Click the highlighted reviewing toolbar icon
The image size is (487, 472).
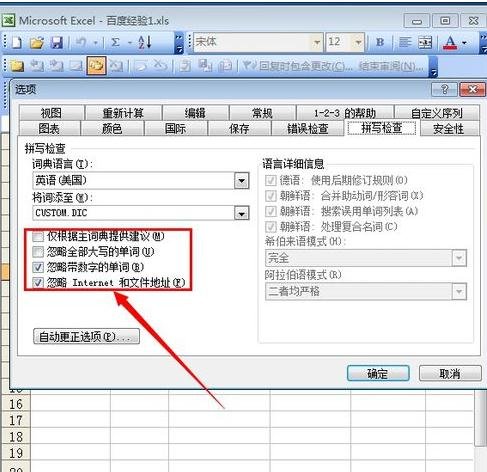pyautogui.click(x=96, y=66)
